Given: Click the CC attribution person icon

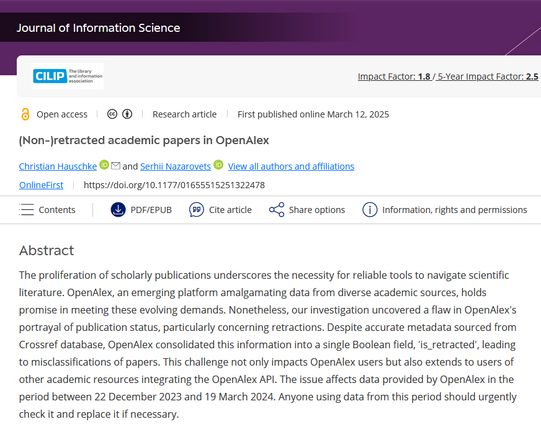Looking at the screenshot, I should tap(127, 114).
